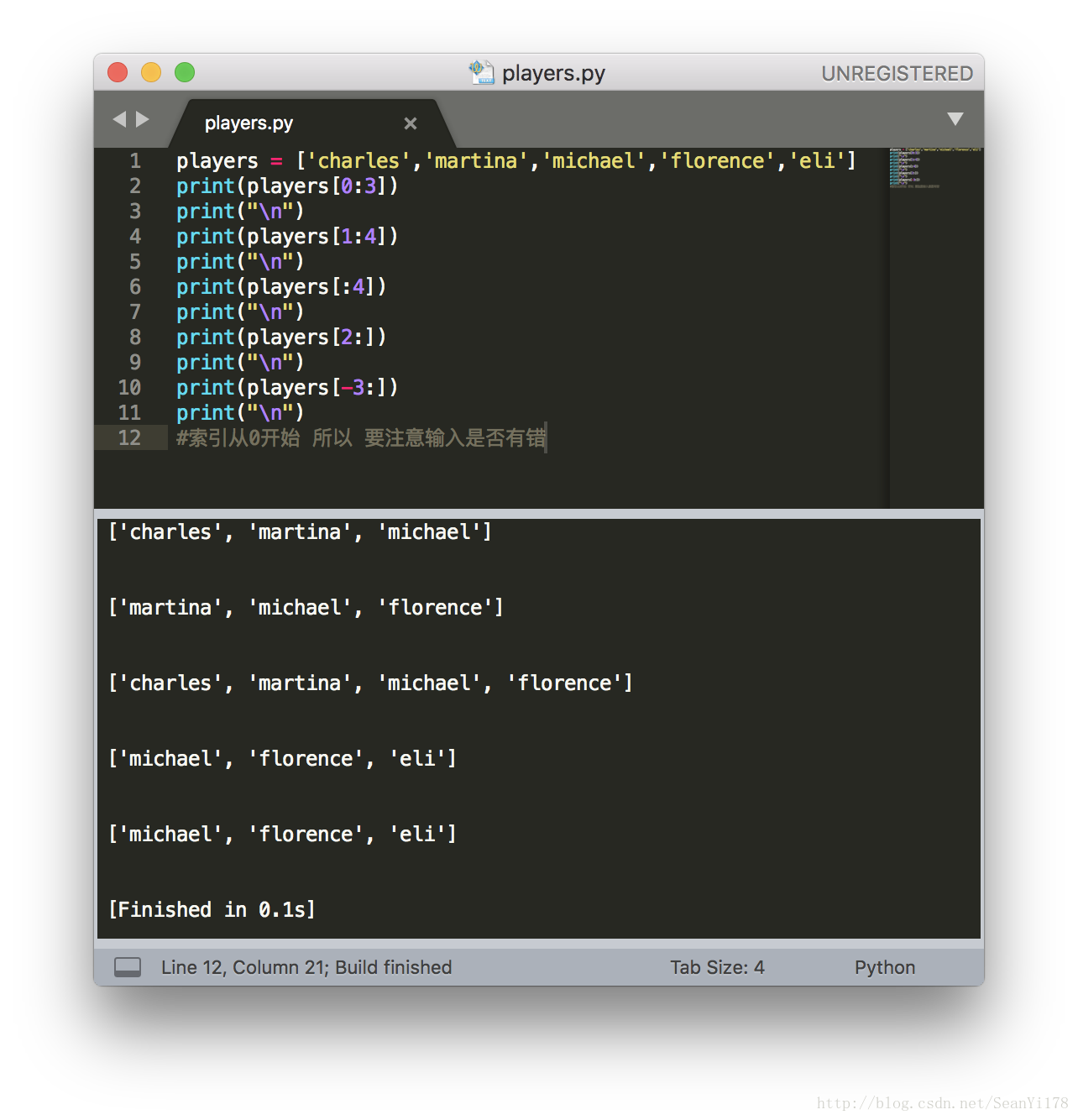Click the print(players[:4]) line
Viewport: 1078px width, 1120px height.
(281, 286)
